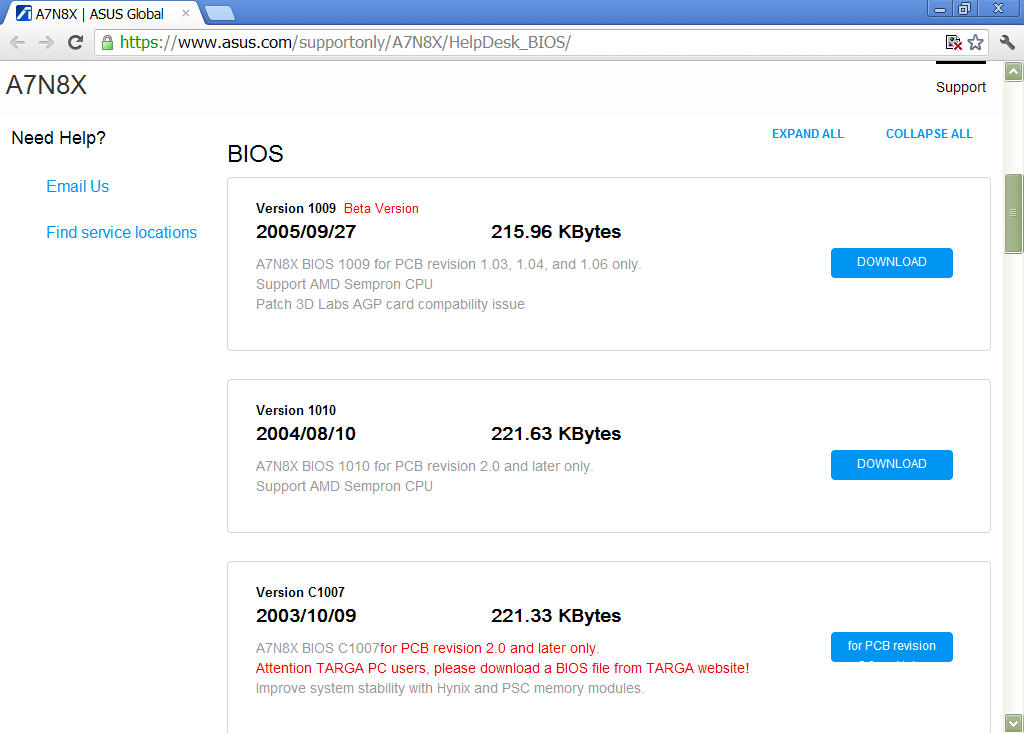Download BIOS Version 1009

pos(891,263)
